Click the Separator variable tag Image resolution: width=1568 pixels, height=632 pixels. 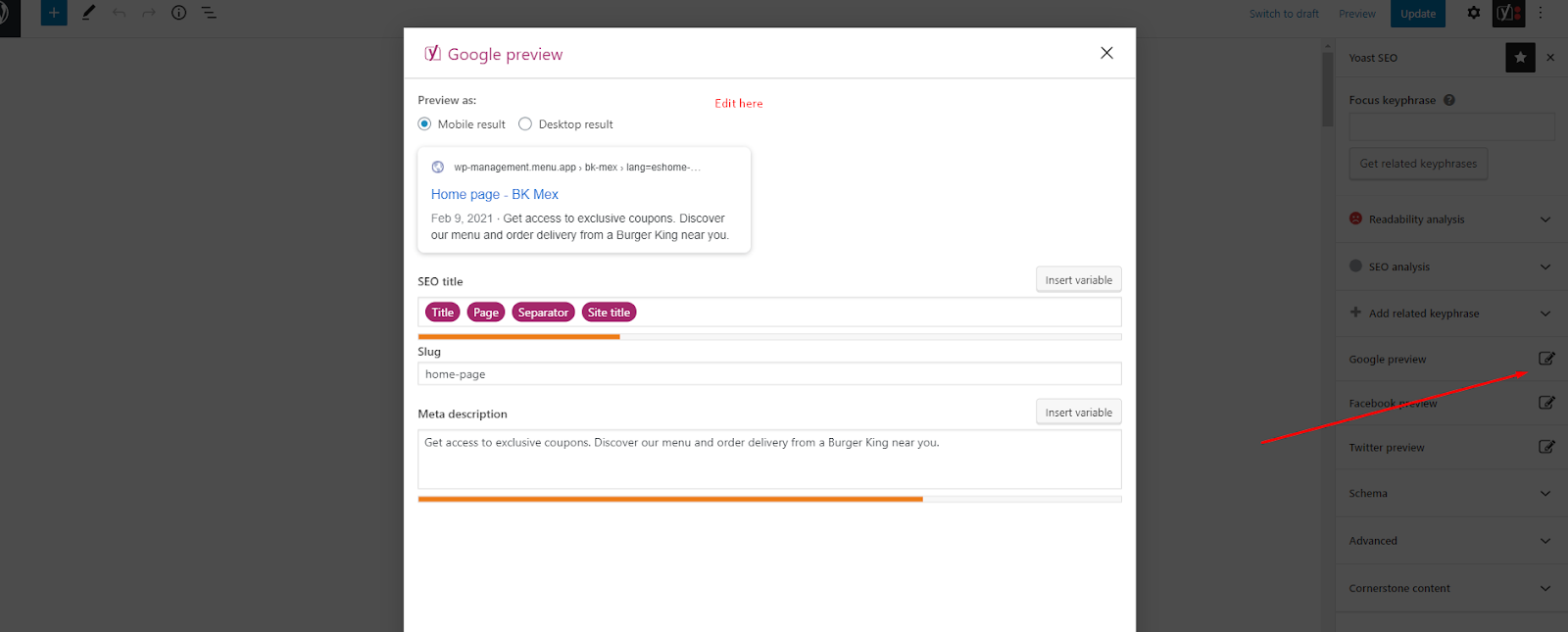click(543, 312)
